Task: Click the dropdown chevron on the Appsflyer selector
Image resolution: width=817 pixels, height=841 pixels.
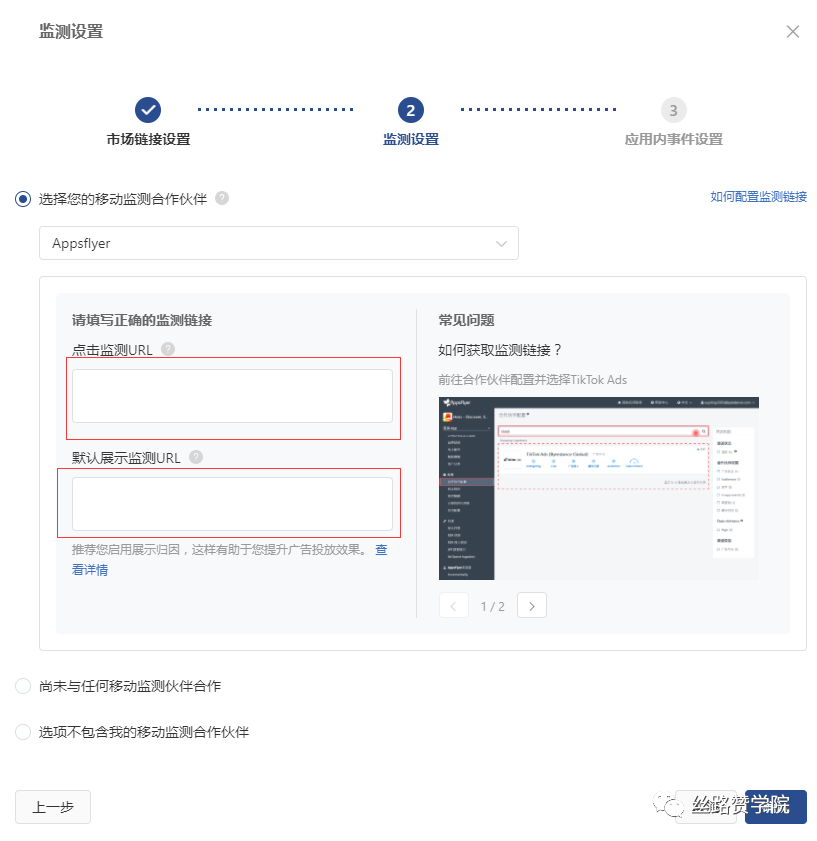Action: point(503,243)
